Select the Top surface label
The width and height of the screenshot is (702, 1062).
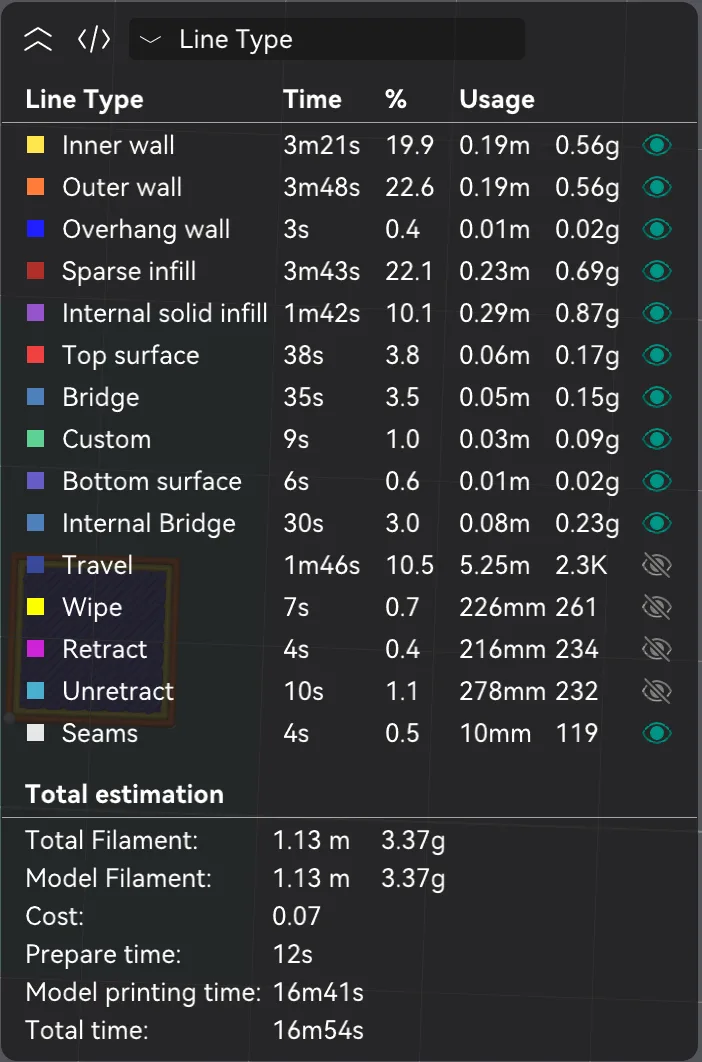click(x=131, y=355)
